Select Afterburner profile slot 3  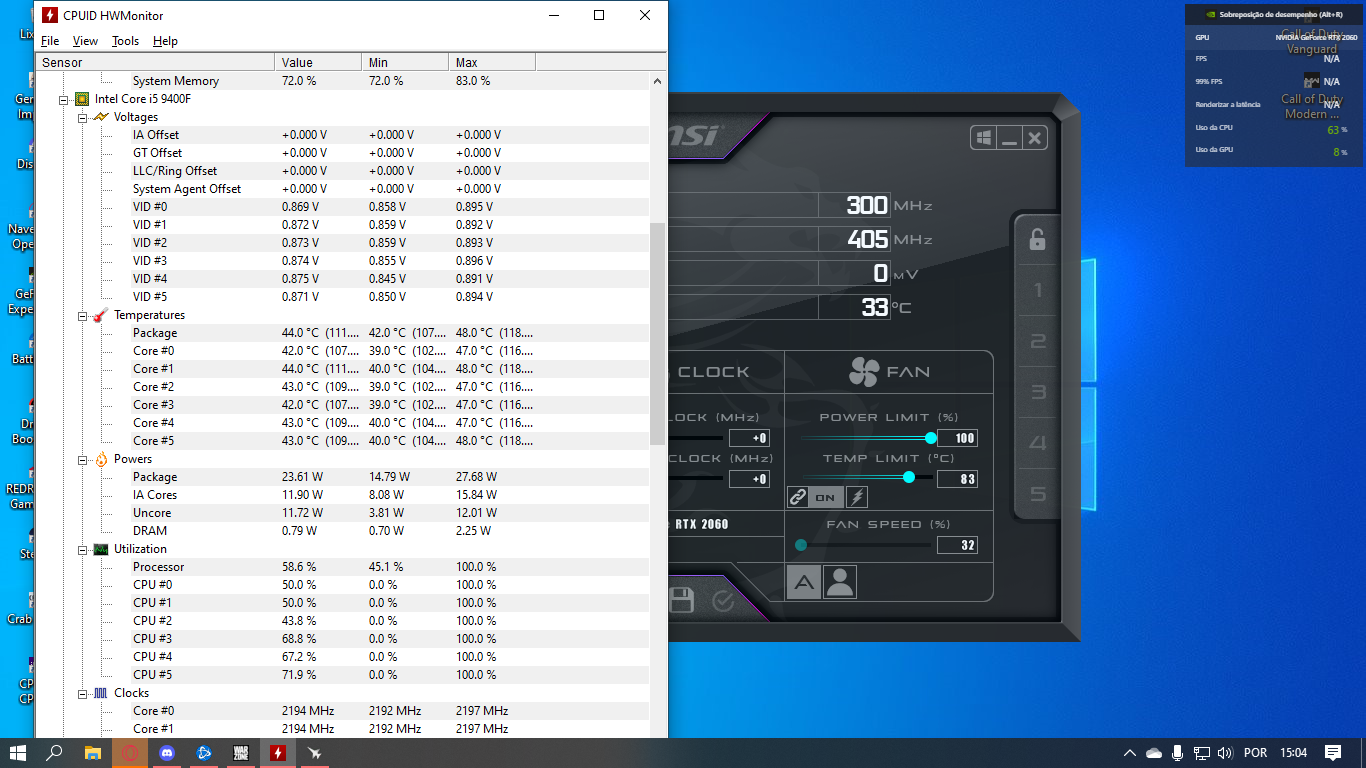pos(1038,393)
